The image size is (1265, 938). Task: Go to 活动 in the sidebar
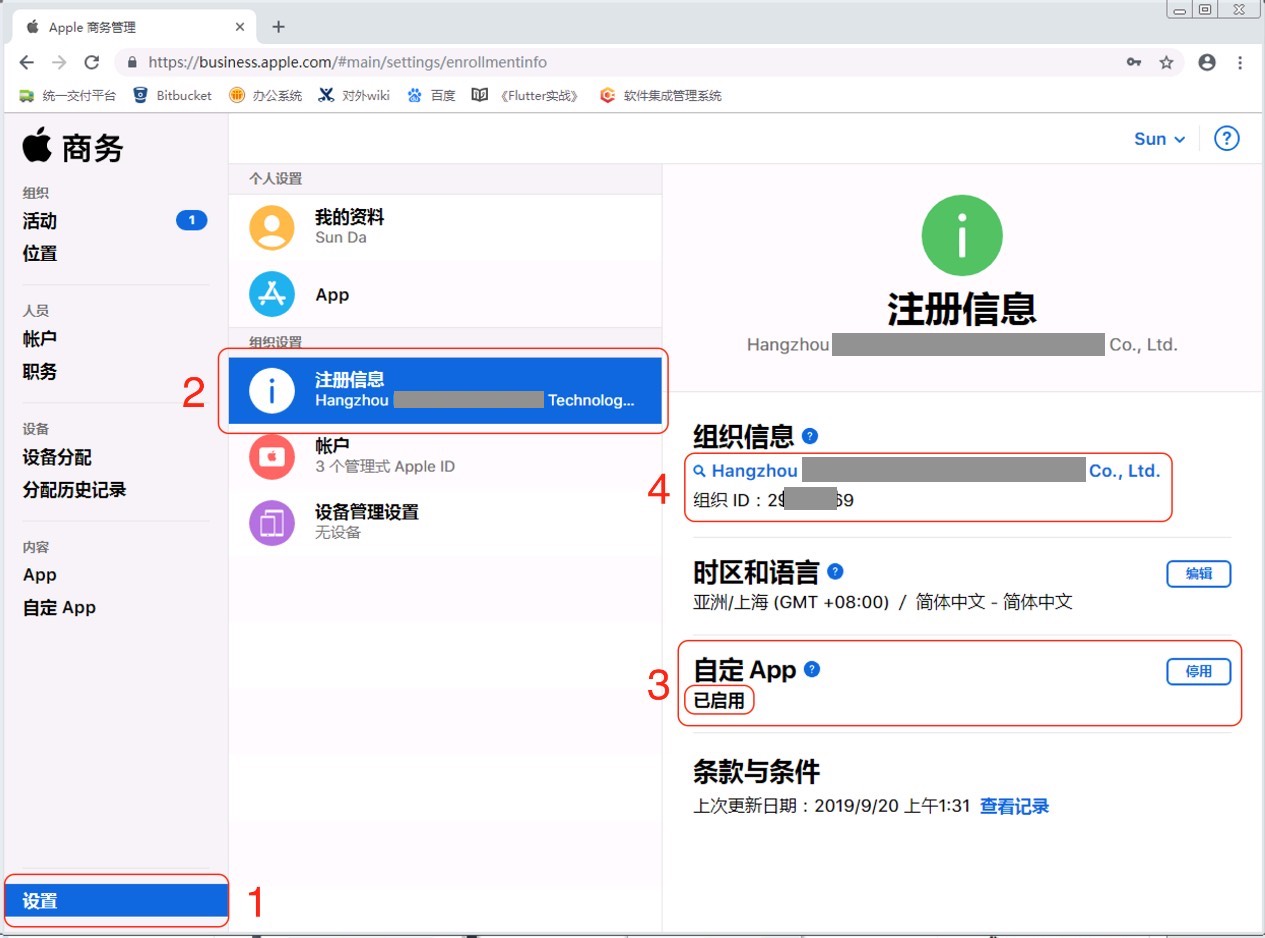[x=40, y=221]
